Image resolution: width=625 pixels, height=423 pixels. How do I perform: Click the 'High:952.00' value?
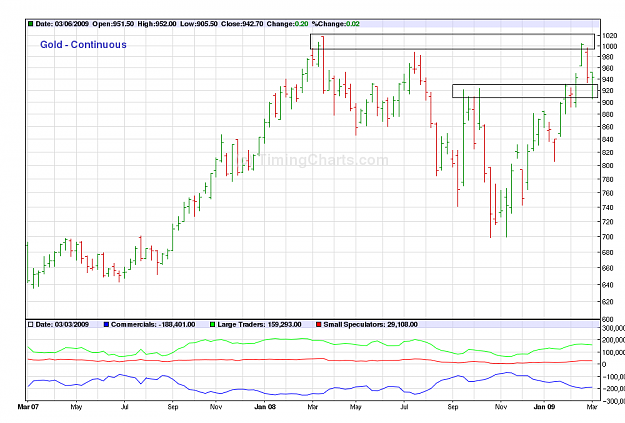pyautogui.click(x=157, y=24)
